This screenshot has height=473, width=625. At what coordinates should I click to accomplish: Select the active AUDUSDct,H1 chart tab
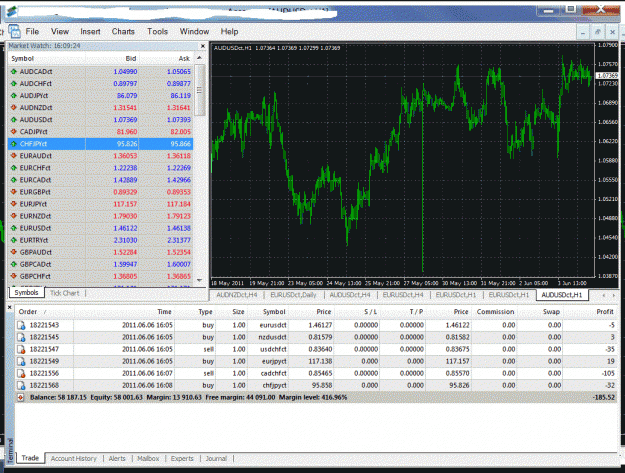[x=562, y=295]
